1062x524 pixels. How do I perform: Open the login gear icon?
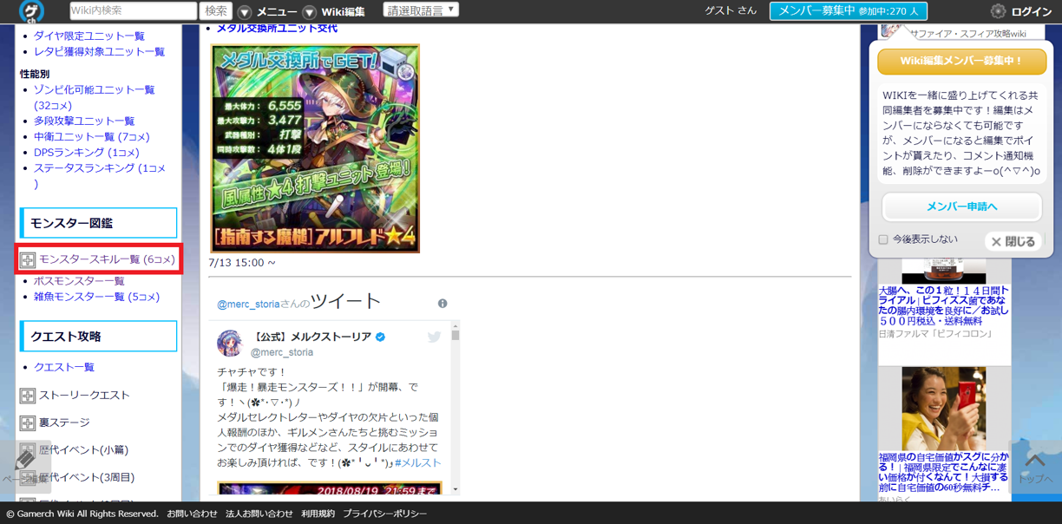tap(998, 12)
